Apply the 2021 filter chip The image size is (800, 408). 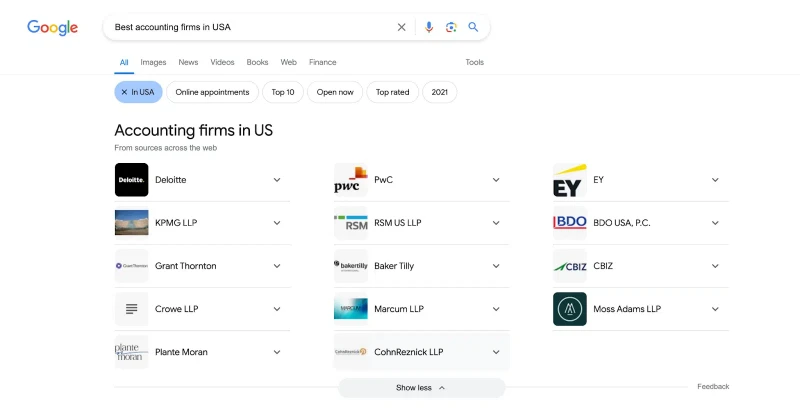[439, 92]
